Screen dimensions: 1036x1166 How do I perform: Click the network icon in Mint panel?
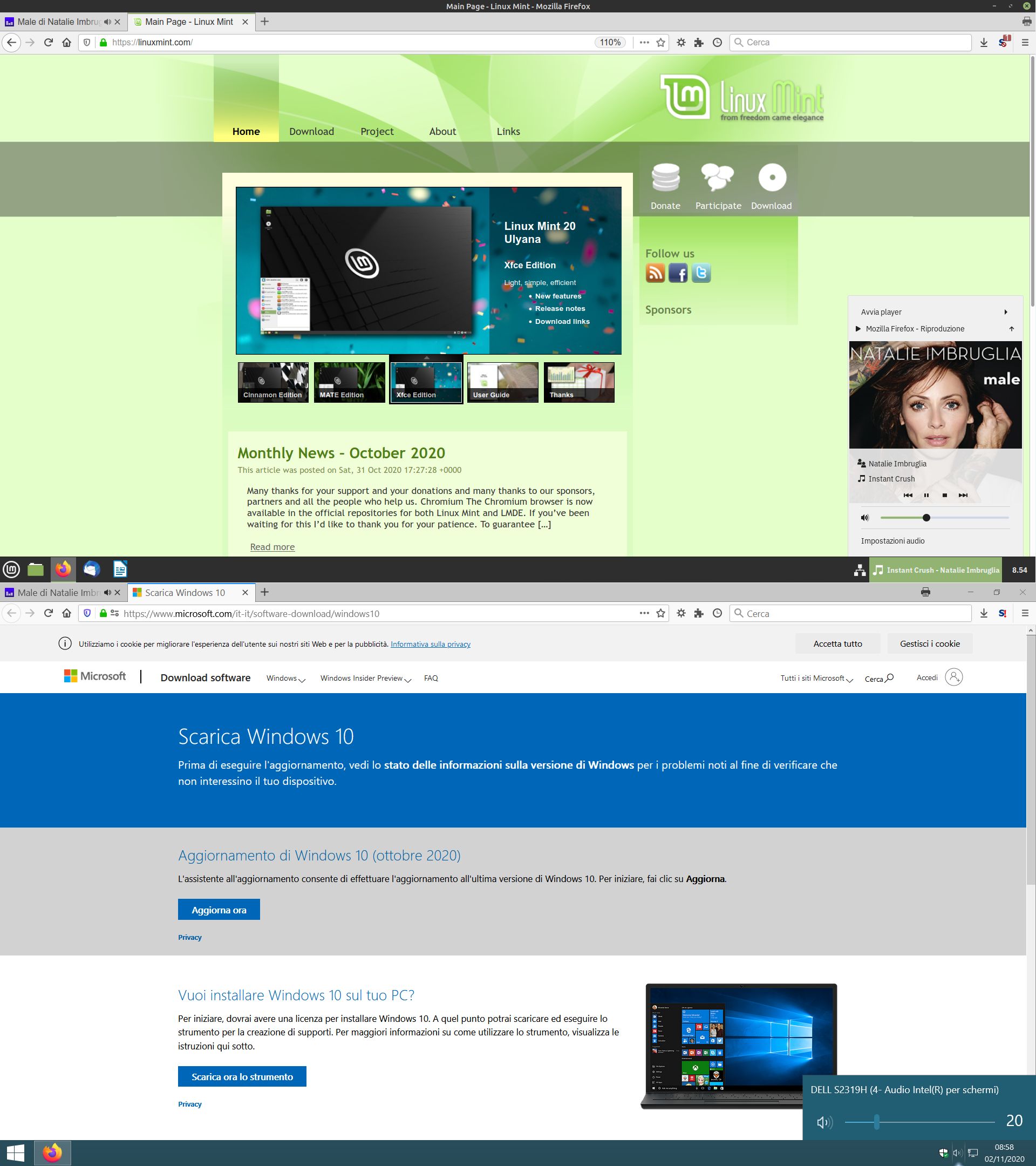(860, 570)
